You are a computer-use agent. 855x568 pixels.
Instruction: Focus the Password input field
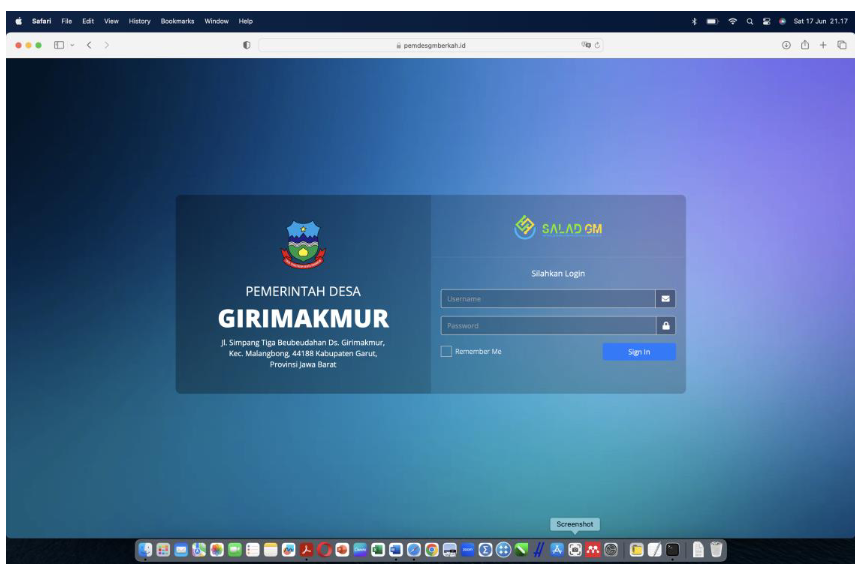point(547,325)
